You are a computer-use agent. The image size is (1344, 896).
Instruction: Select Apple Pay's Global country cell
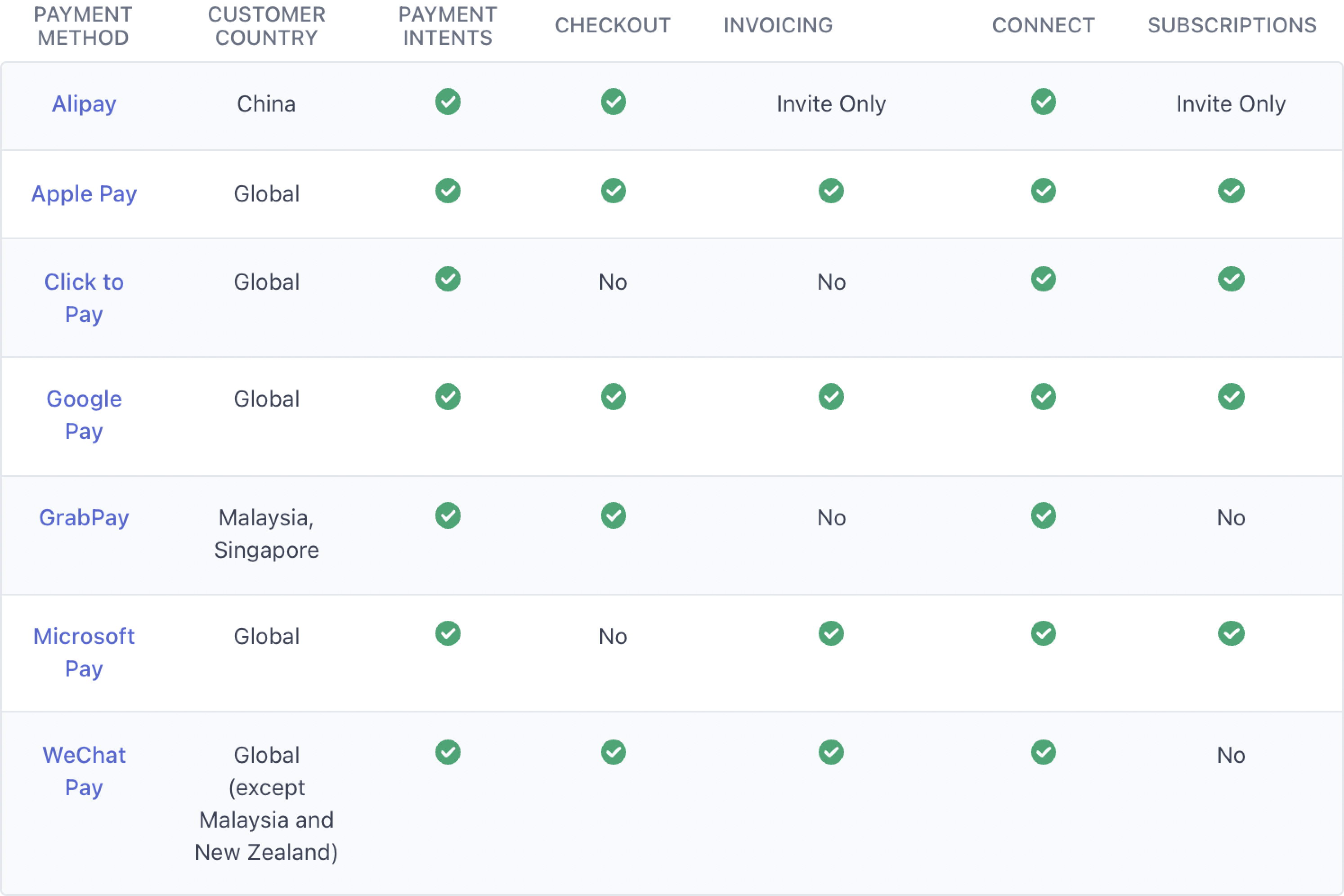(x=266, y=194)
